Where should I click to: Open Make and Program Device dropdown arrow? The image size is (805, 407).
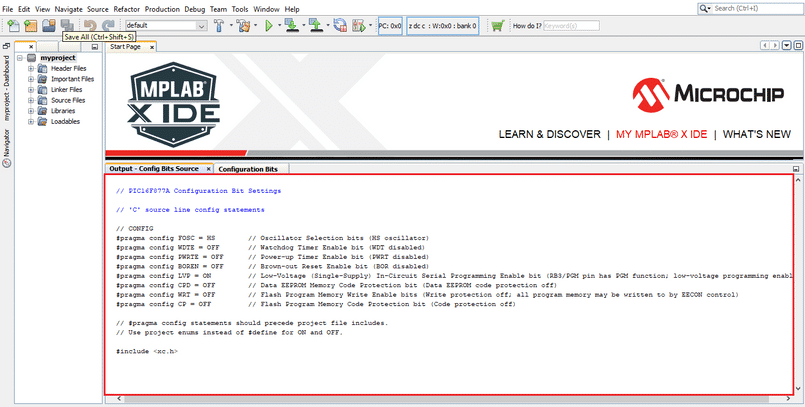303,26
